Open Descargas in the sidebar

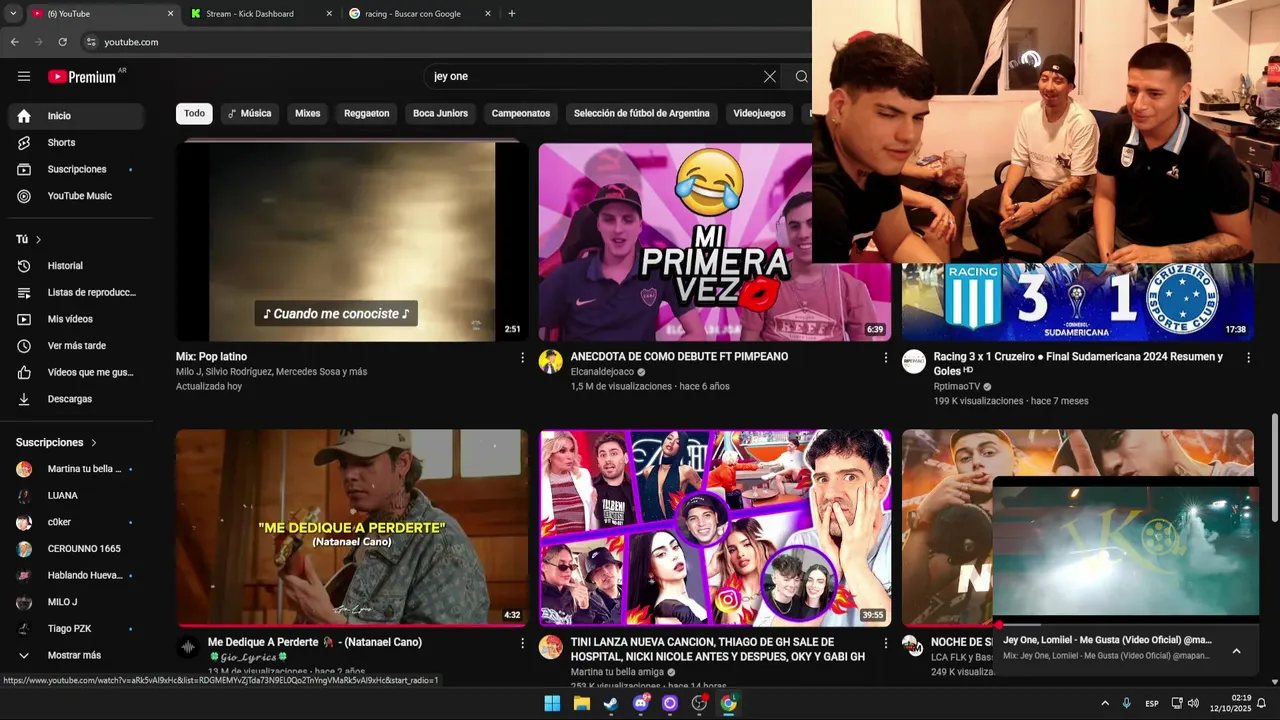tap(76, 399)
